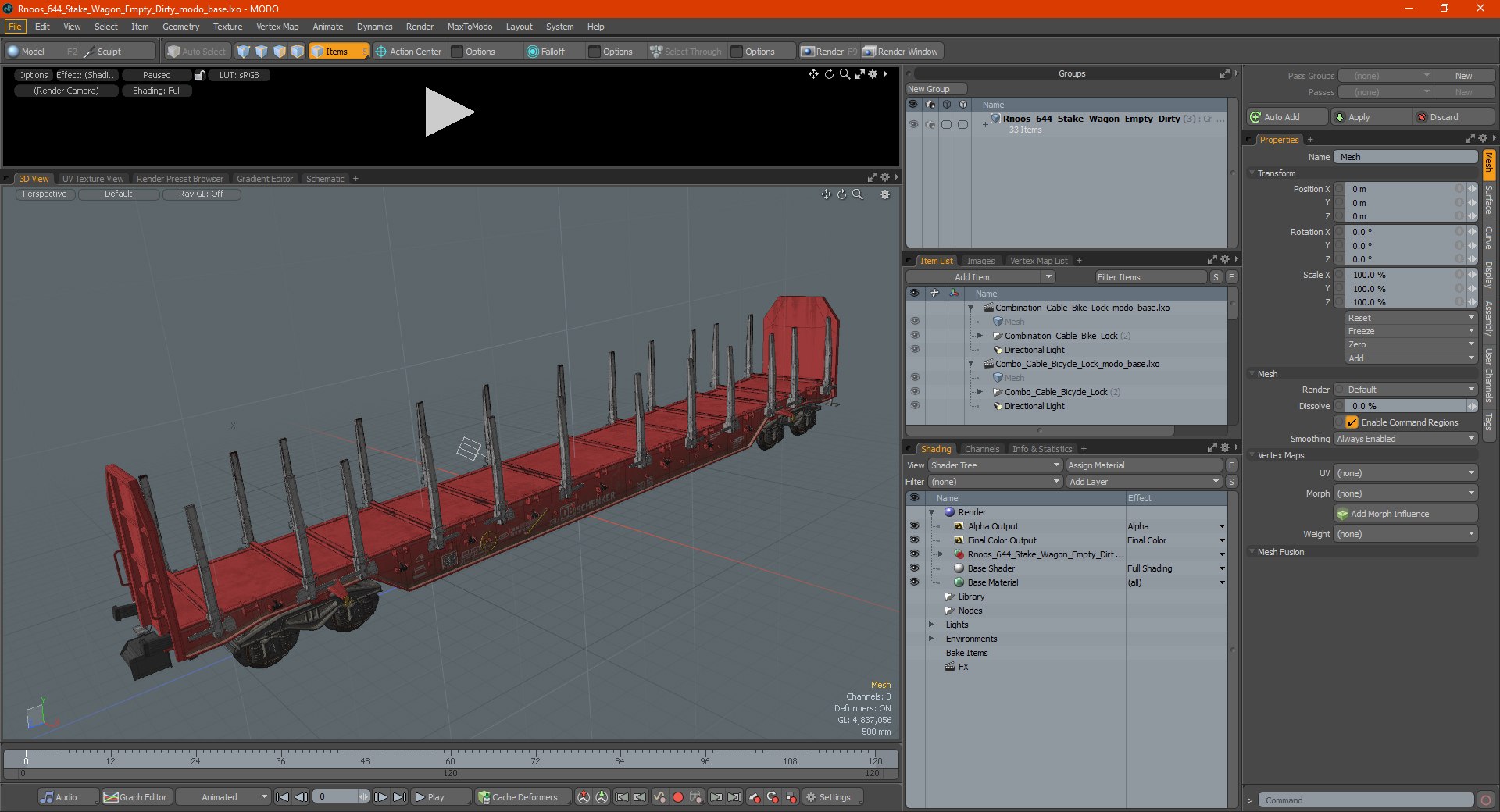This screenshot has width=1500, height=812.
Task: Open the UV map dropdown
Action: click(1405, 473)
